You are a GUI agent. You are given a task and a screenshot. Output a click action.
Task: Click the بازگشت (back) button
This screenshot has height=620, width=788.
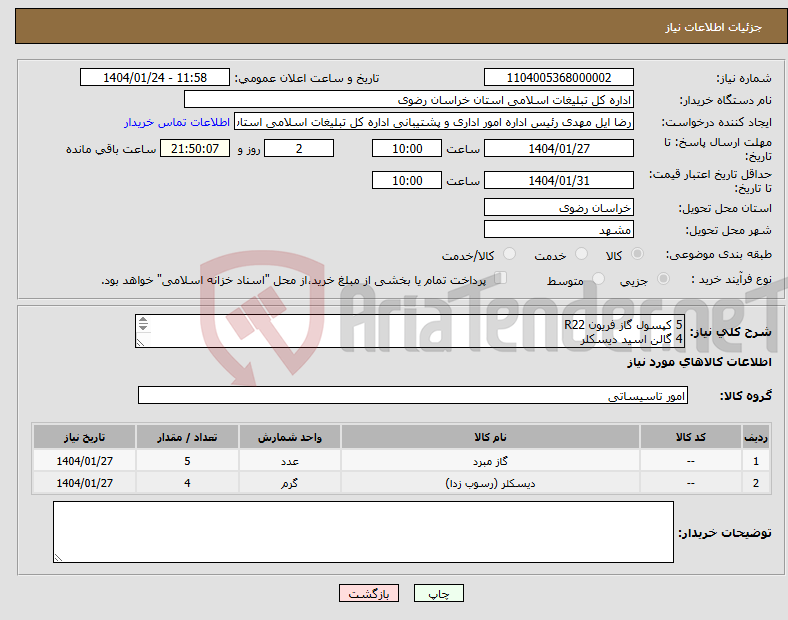click(369, 593)
